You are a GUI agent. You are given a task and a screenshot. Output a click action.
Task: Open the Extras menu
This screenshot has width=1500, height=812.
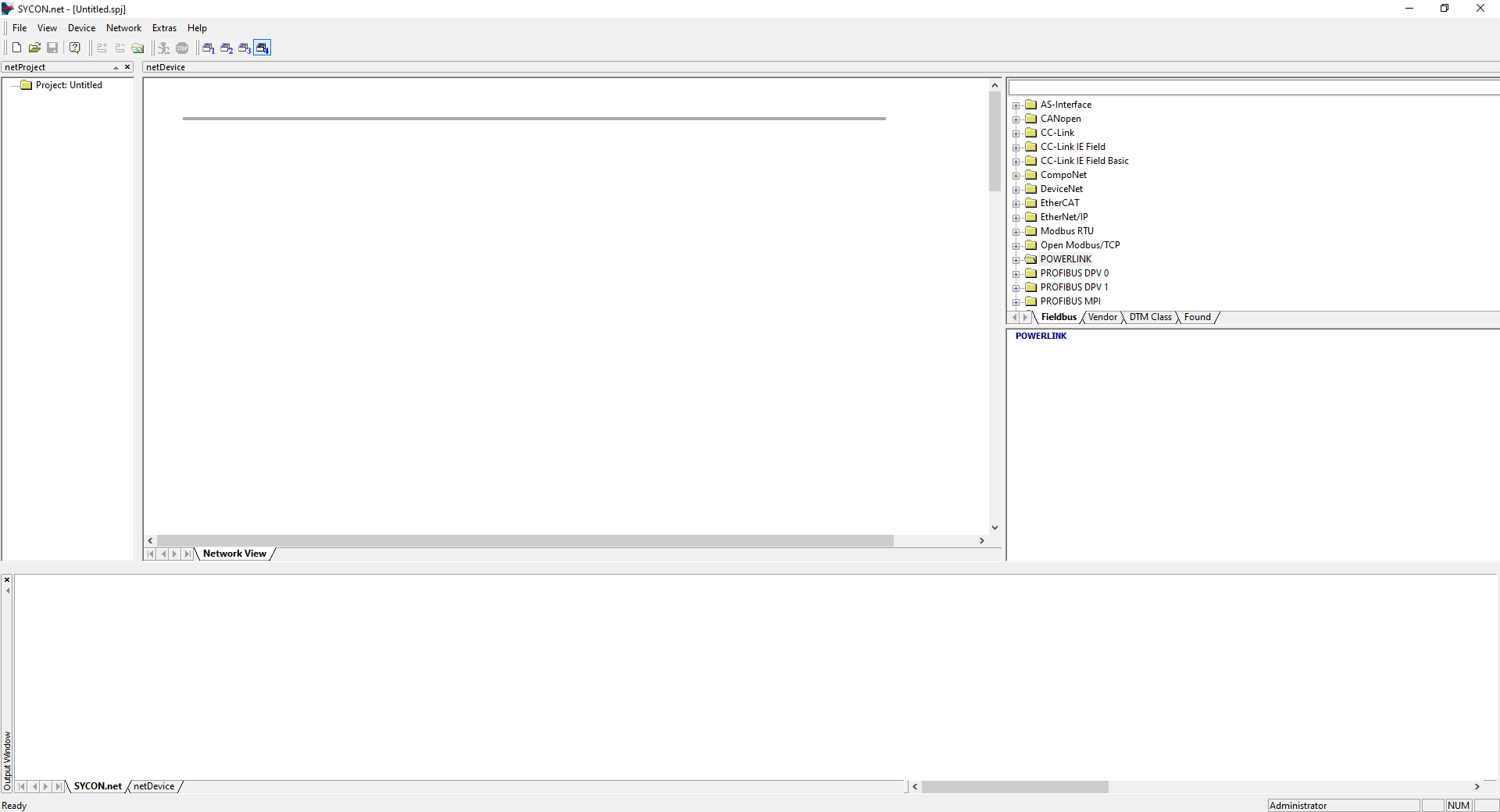pos(164,28)
